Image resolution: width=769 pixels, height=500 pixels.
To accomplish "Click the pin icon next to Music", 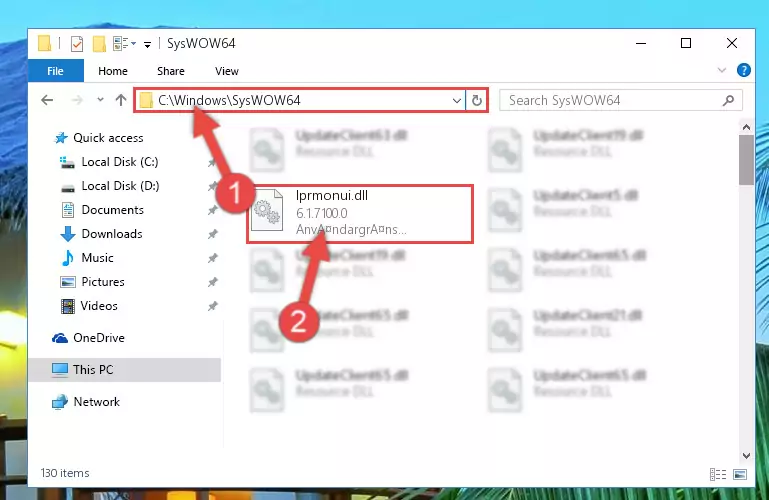I will 212,258.
